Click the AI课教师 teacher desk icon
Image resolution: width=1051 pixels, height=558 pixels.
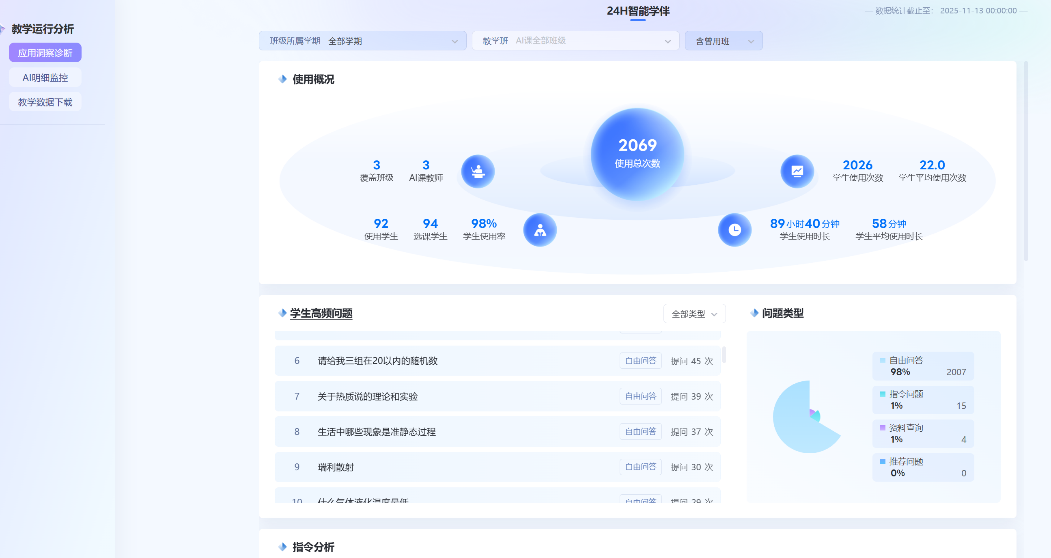tap(478, 171)
